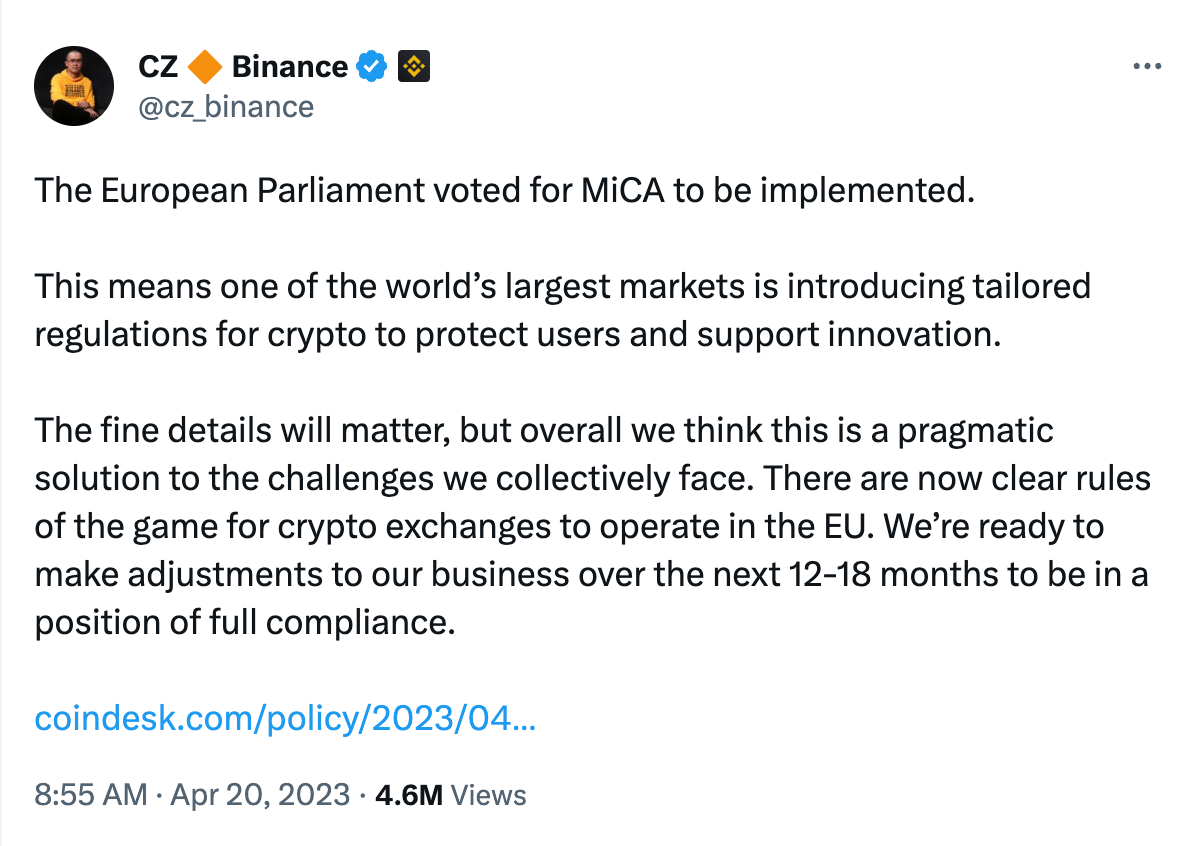Click the 8:55 AM timestamp
This screenshot has height=846, width=1196.
click(91, 795)
